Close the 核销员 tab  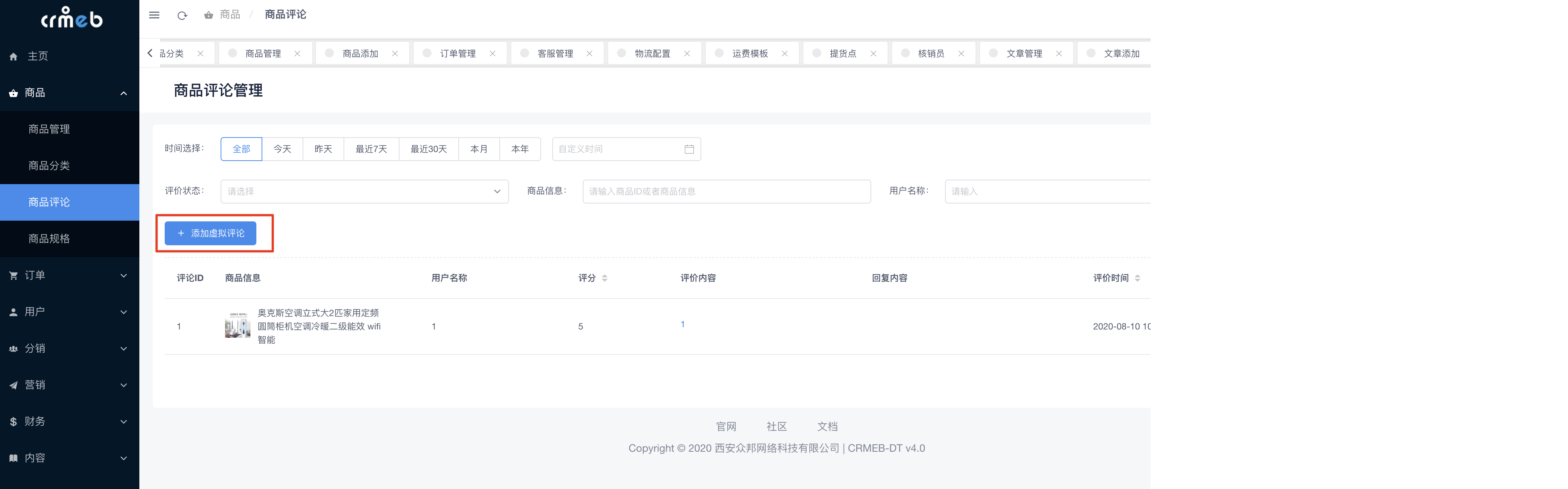coord(962,54)
